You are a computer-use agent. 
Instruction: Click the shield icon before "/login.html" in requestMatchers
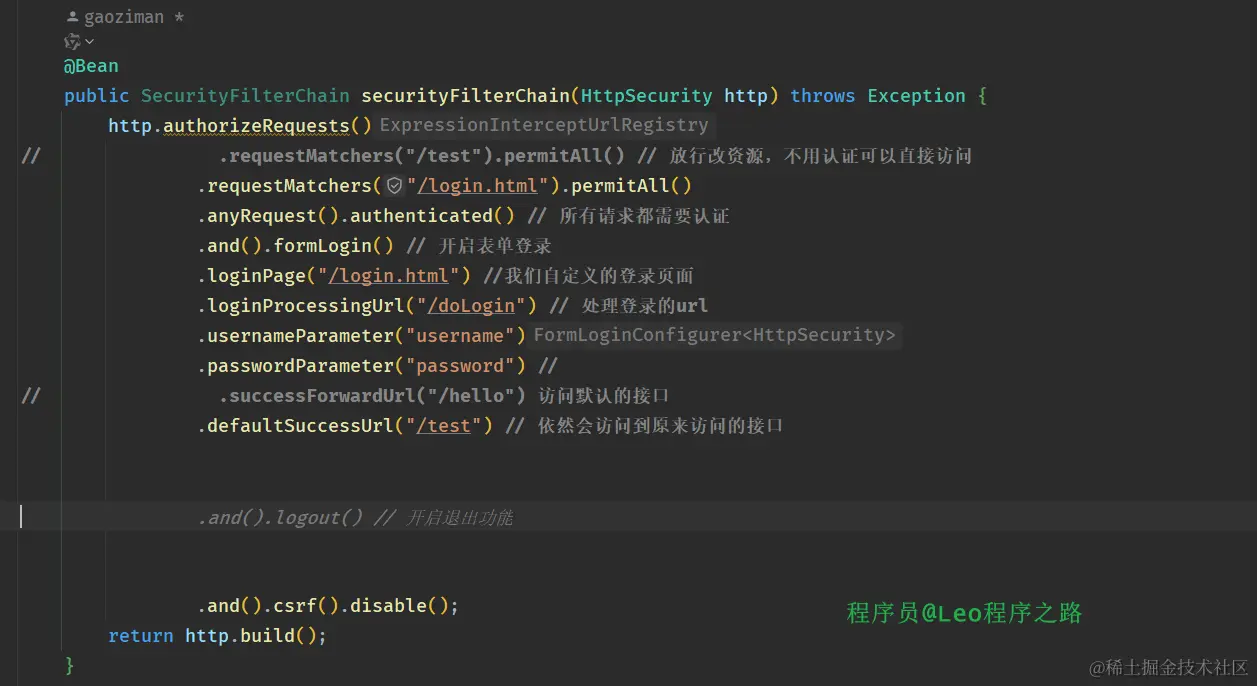(x=394, y=186)
